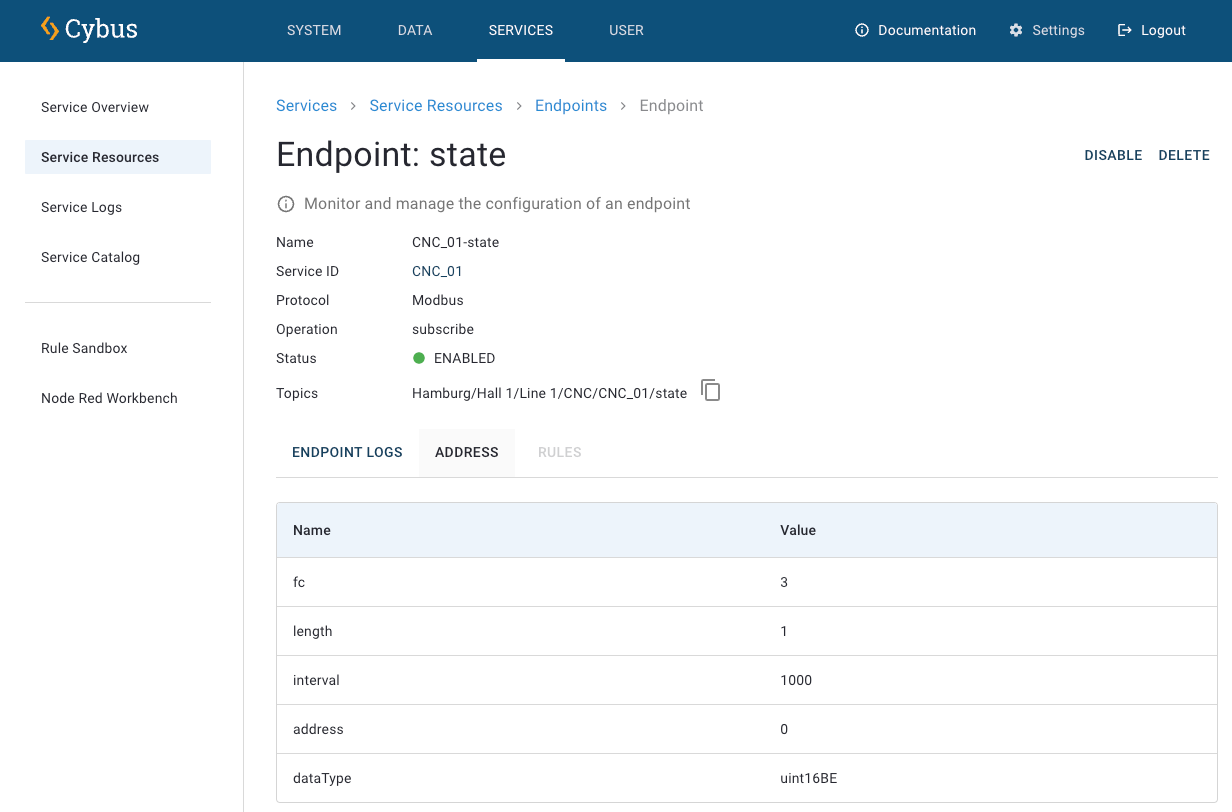The image size is (1232, 812).
Task: Delete the state endpoint
Action: click(x=1184, y=155)
